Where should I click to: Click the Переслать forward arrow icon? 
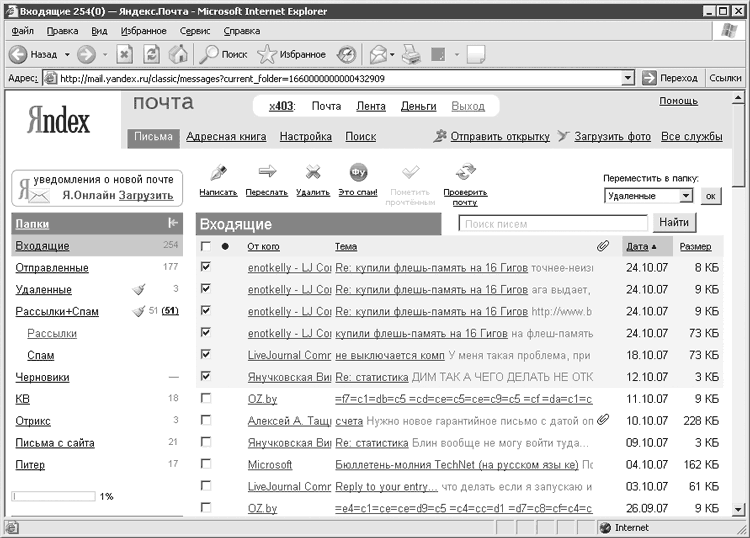(266, 172)
